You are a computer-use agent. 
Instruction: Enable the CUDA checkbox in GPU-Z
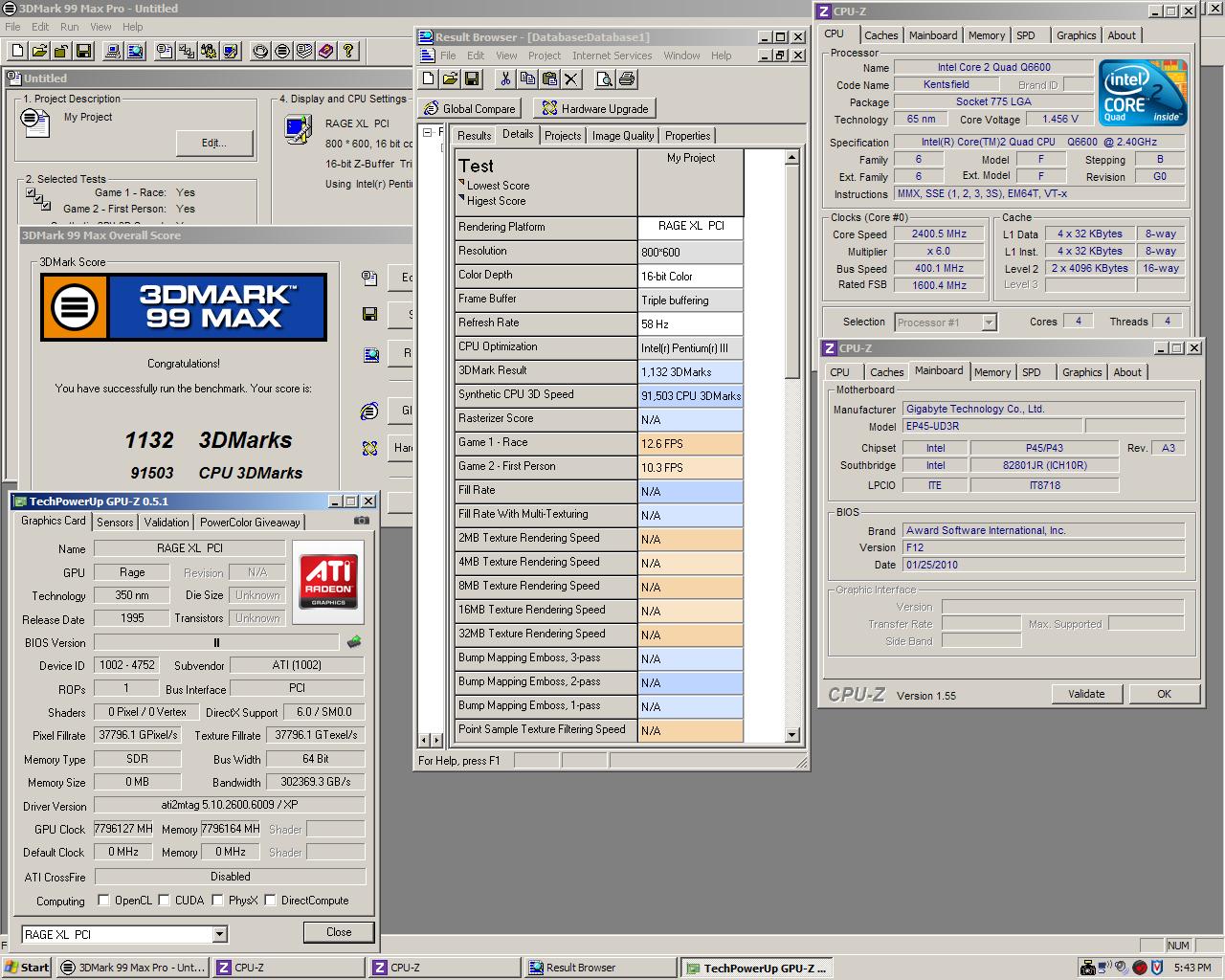(x=164, y=901)
